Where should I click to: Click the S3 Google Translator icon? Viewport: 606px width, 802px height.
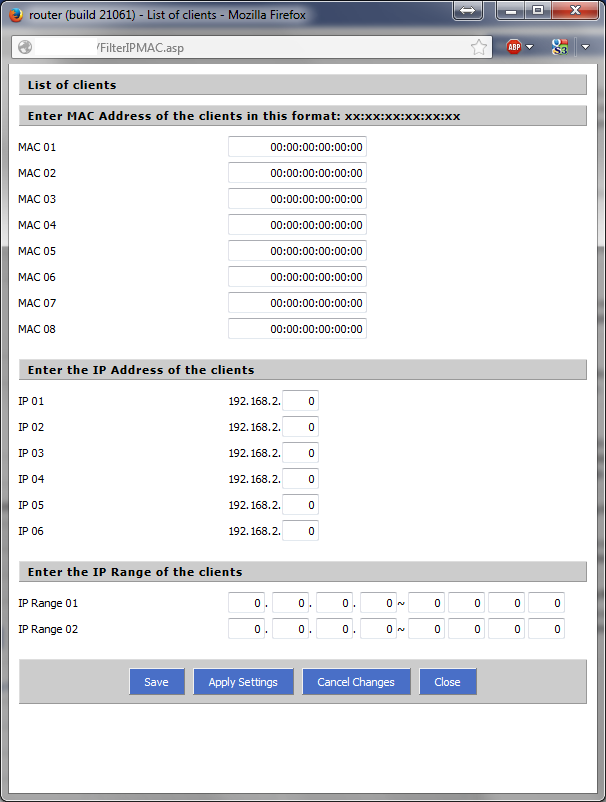[x=559, y=47]
